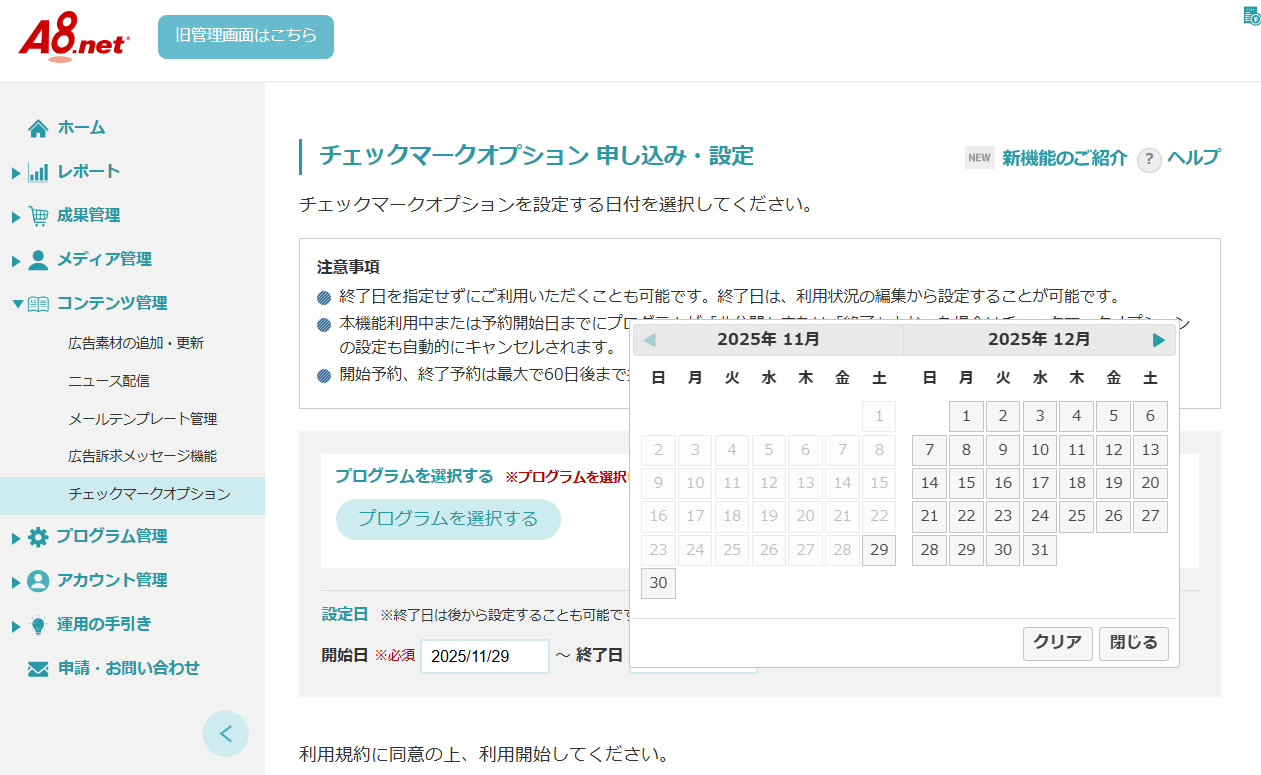Image resolution: width=1261 pixels, height=775 pixels.
Task: Collapse the コンテンツ管理 menu section
Action: point(17,303)
